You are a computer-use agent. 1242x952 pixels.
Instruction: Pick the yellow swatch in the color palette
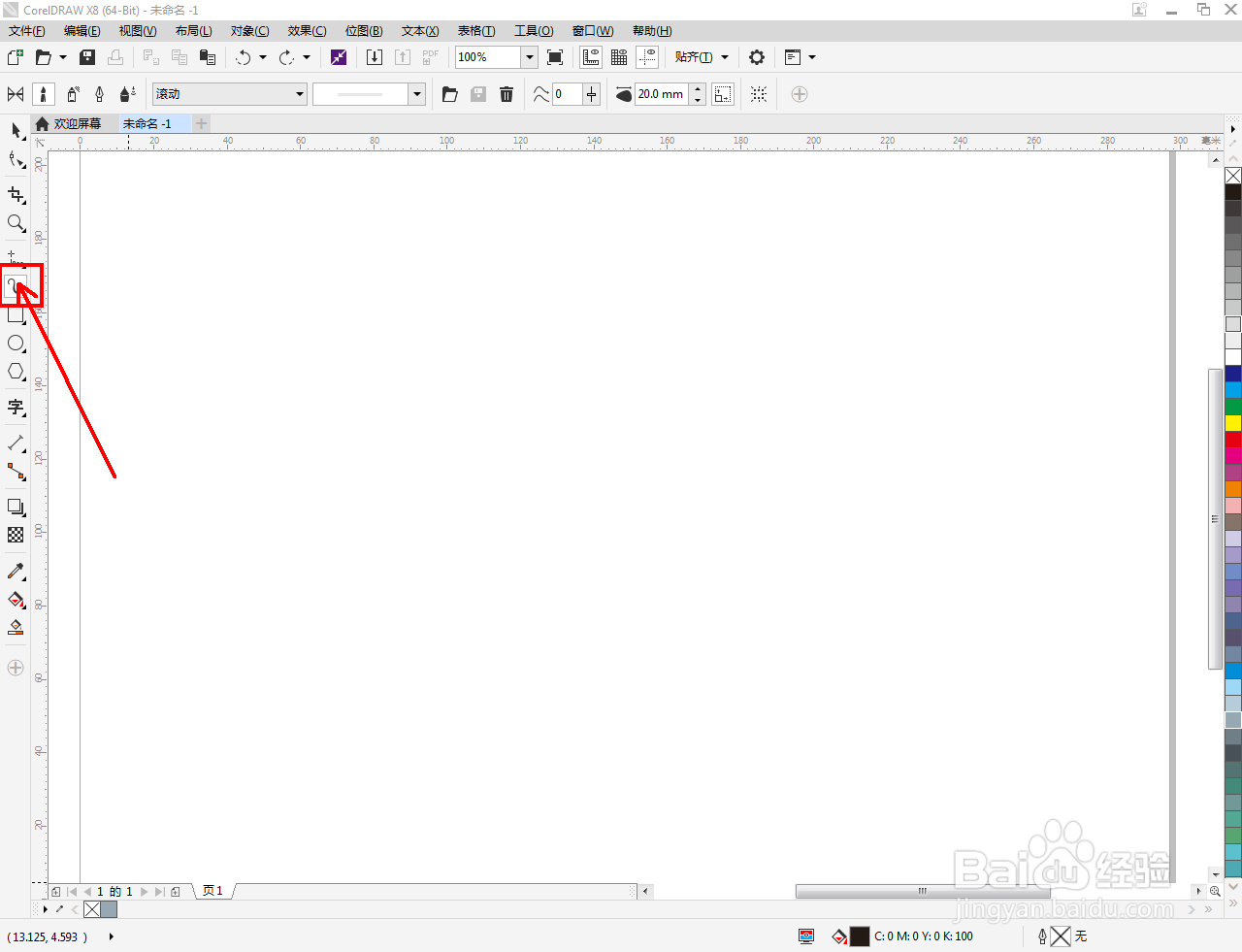[x=1233, y=423]
